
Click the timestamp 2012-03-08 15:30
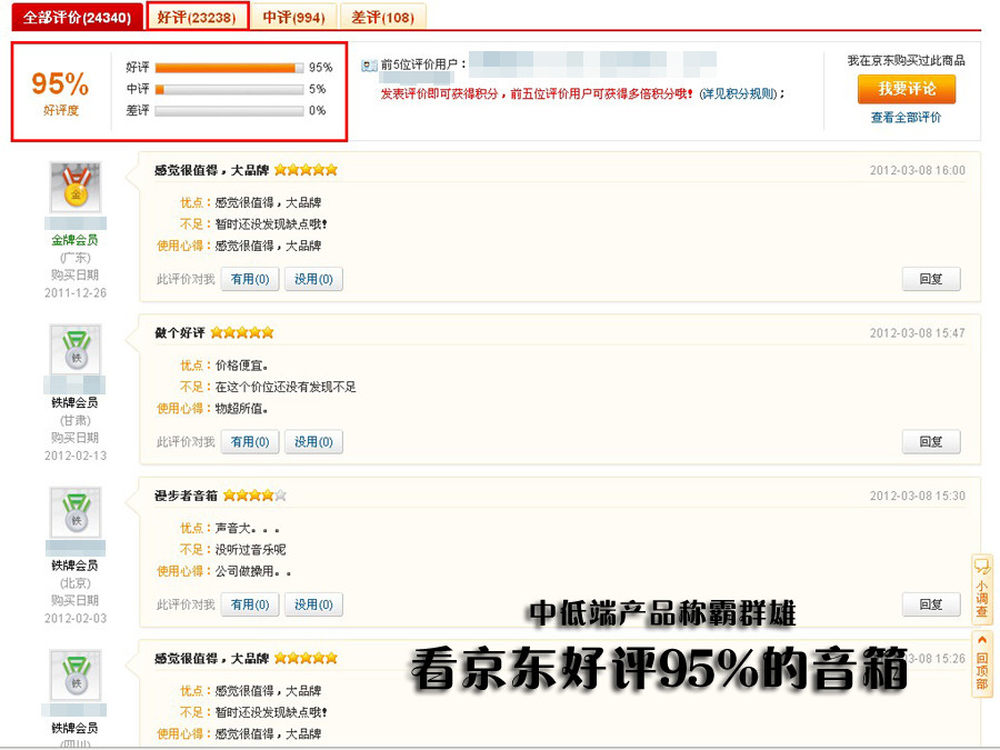click(x=918, y=496)
